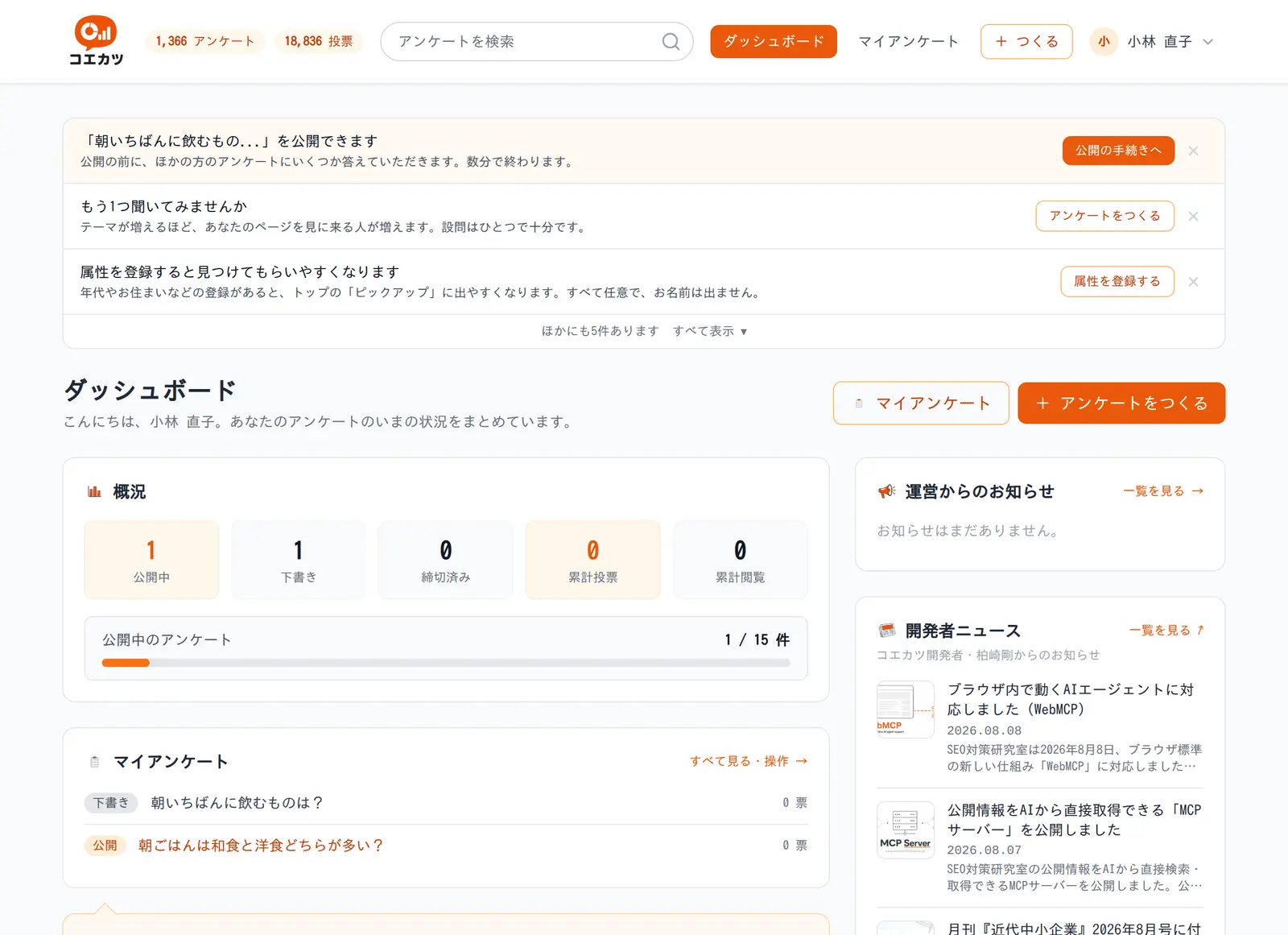Click the orange ＋ アンケートをつくる button

(1121, 403)
